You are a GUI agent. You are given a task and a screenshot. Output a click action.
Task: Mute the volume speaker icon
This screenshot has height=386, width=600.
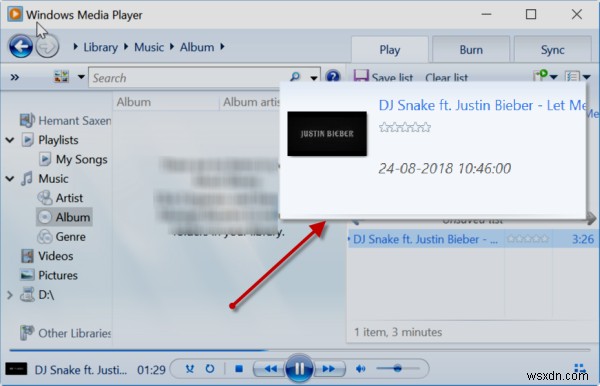click(x=360, y=369)
